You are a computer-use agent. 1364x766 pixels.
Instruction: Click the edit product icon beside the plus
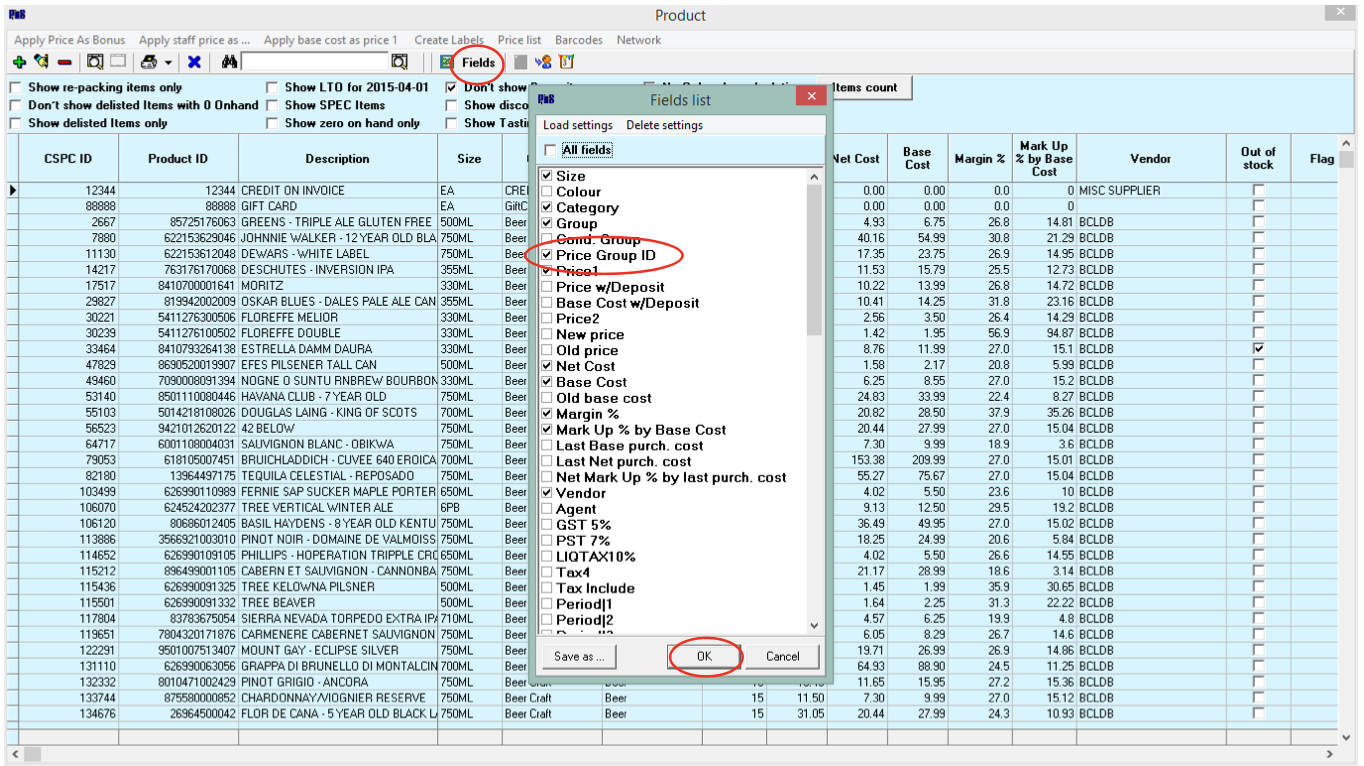tap(42, 62)
